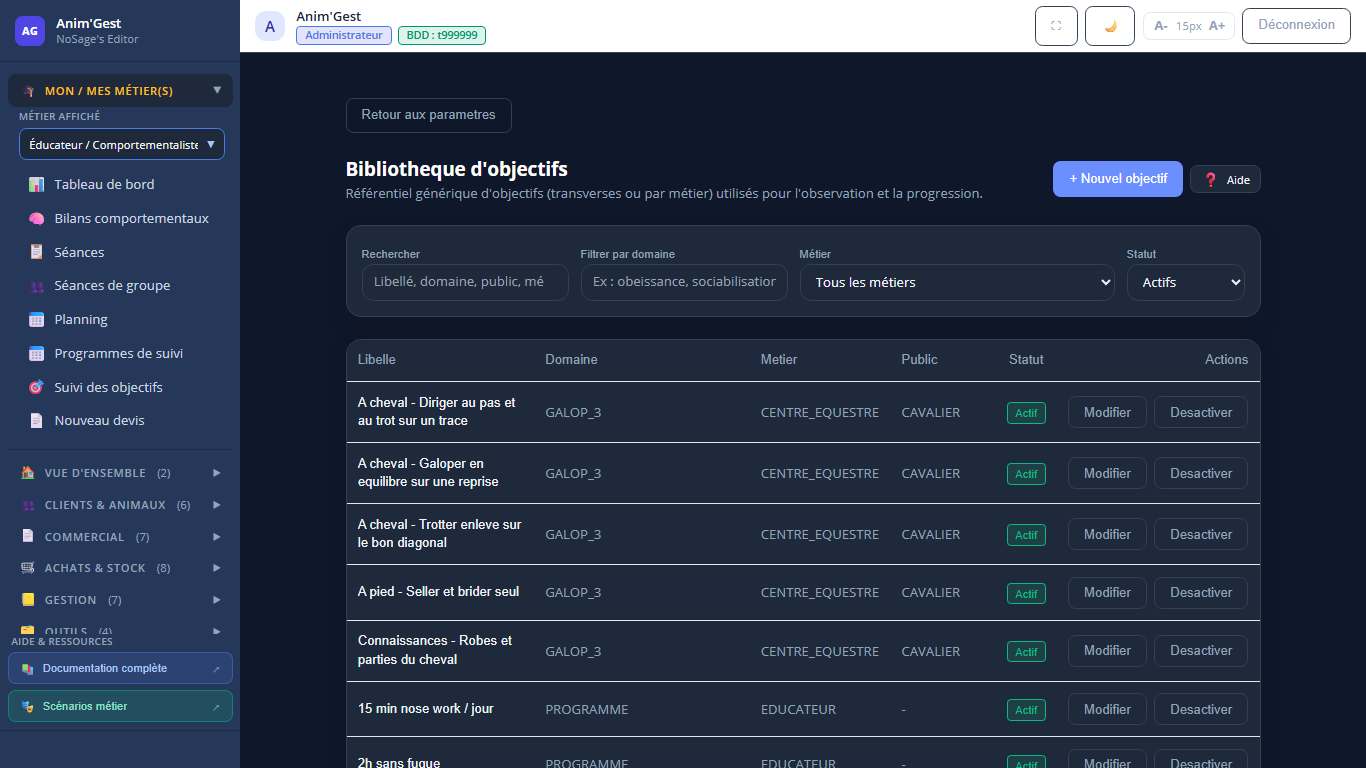The height and width of the screenshot is (768, 1366).
Task: Open the Métier affiché dropdown
Action: click(x=122, y=144)
